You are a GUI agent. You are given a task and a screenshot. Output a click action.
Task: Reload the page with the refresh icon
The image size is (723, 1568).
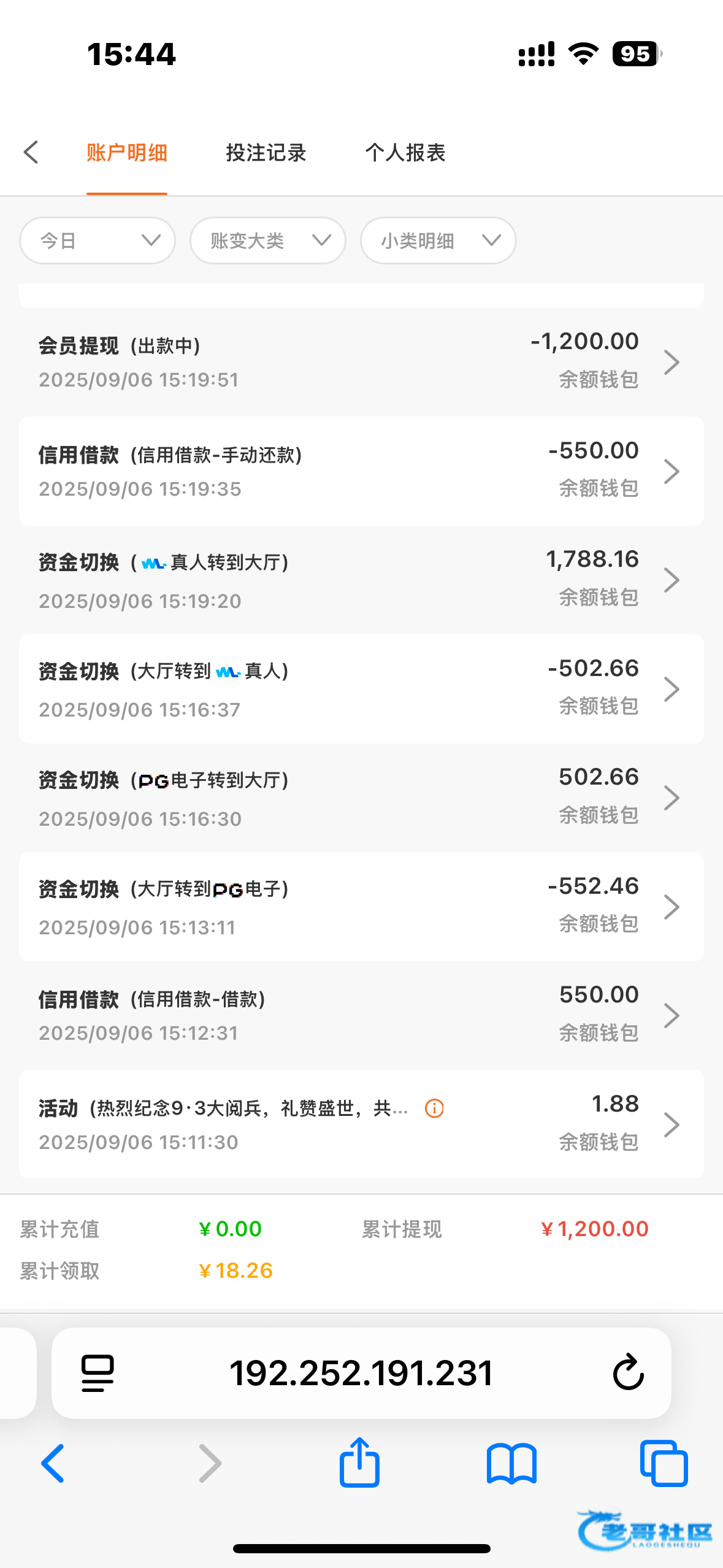(x=628, y=1372)
